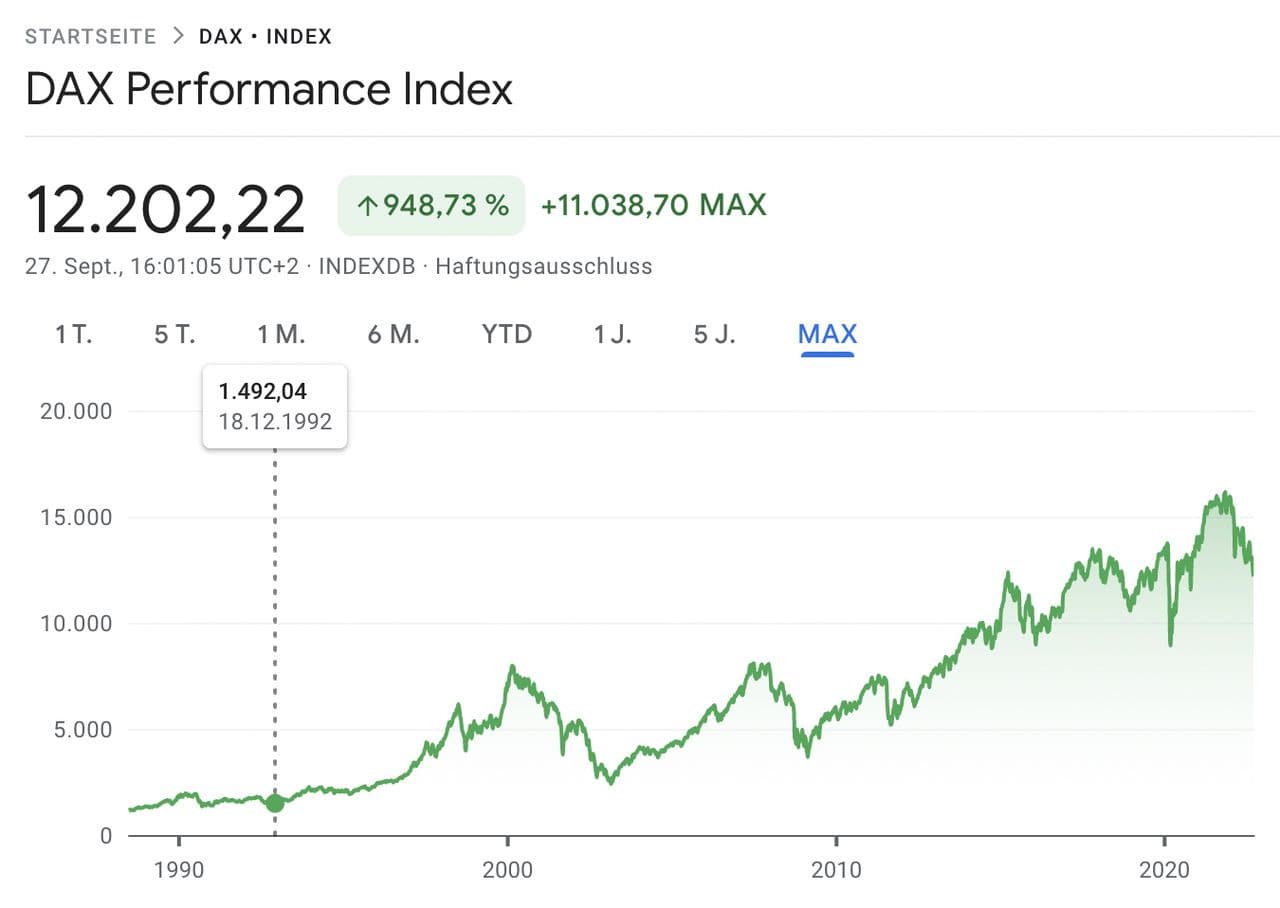Choose the 1 J. time range tab

[613, 334]
